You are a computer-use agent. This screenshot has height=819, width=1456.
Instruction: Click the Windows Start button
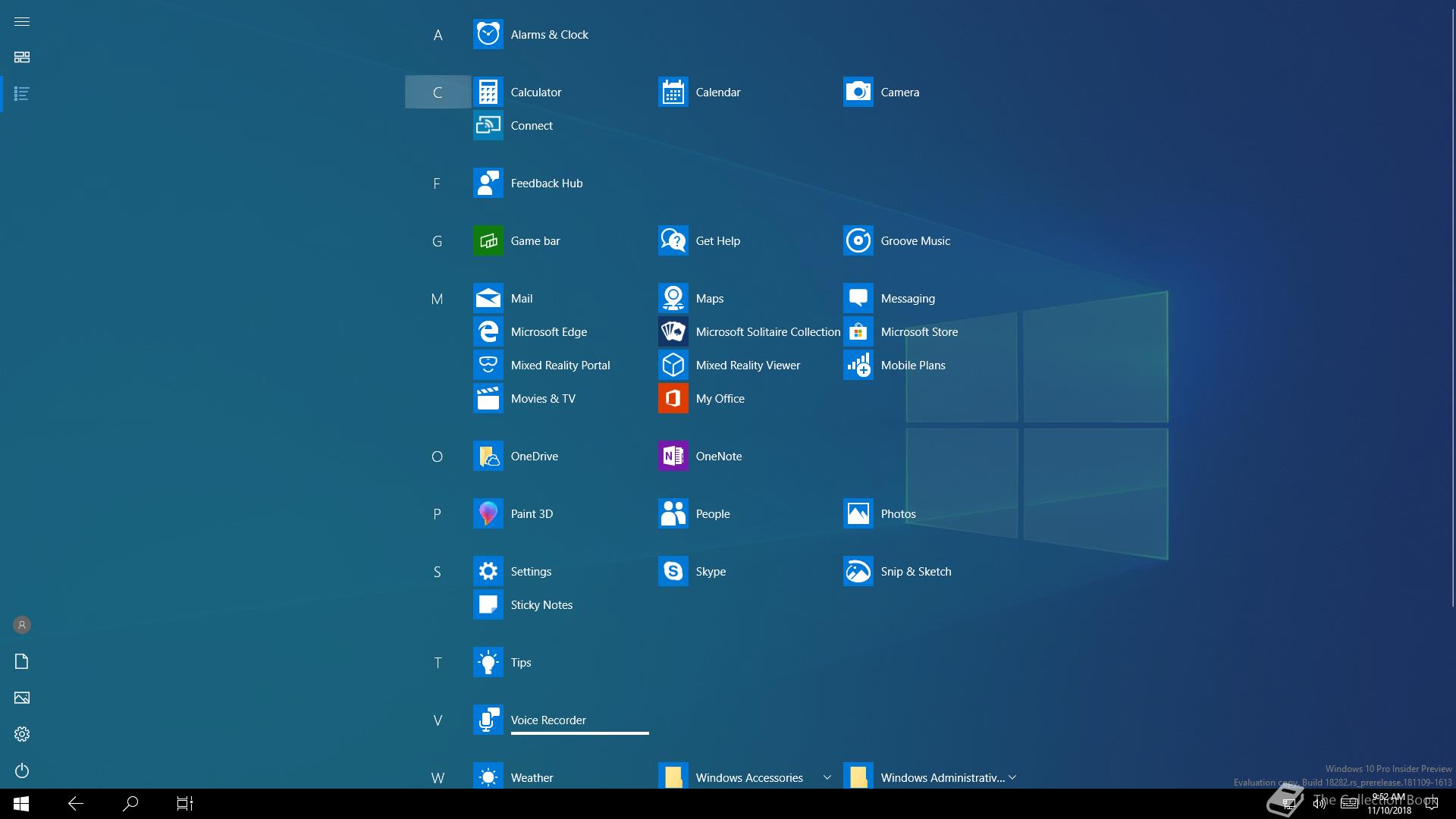point(21,804)
